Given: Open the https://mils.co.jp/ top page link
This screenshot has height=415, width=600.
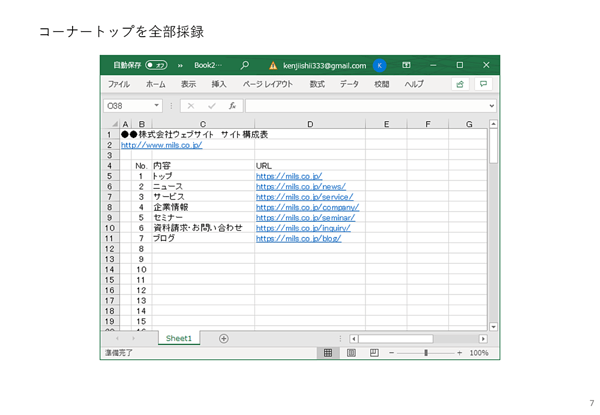Looking at the screenshot, I should (289, 176).
